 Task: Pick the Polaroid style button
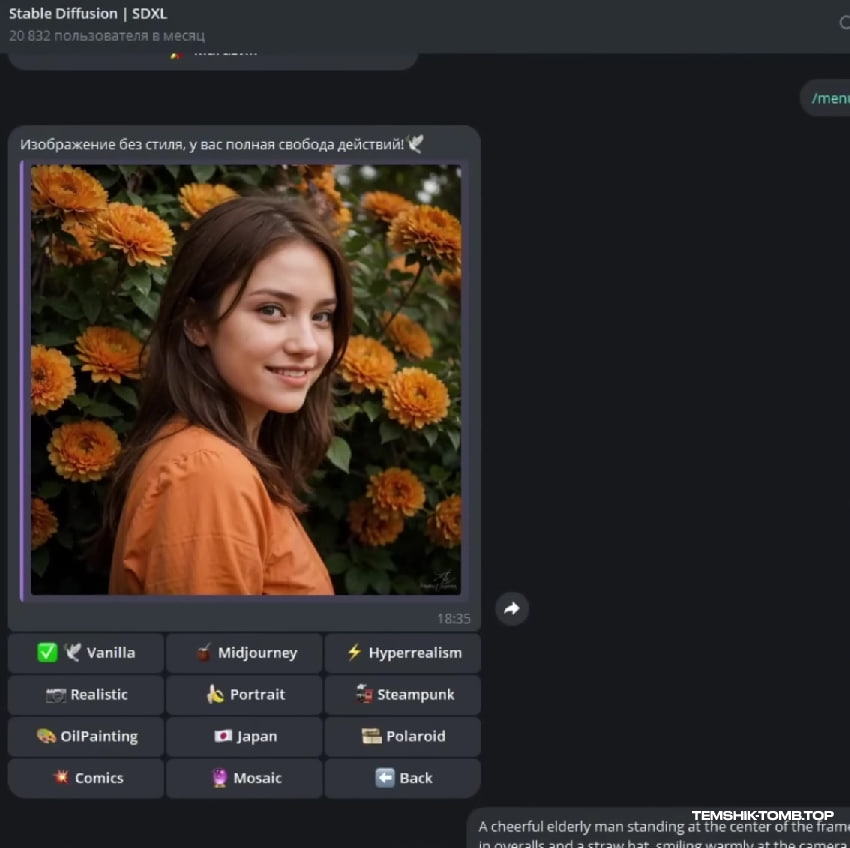click(x=403, y=737)
